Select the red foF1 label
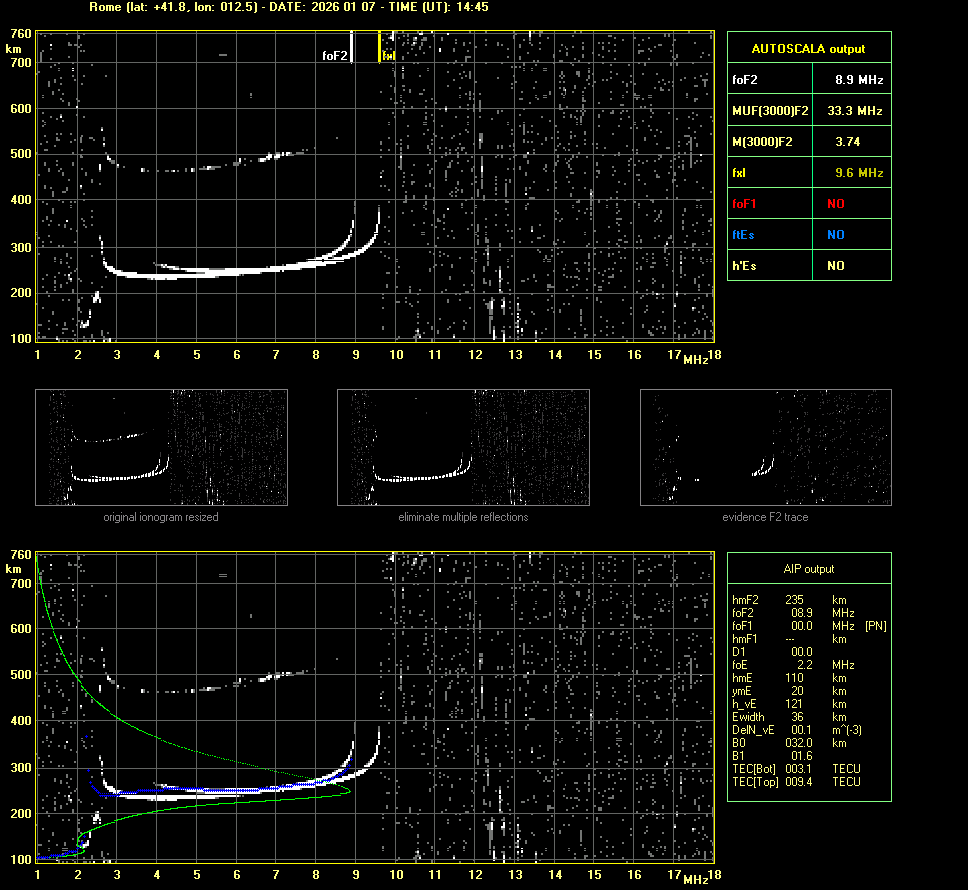Image resolution: width=968 pixels, height=890 pixels. pos(745,204)
